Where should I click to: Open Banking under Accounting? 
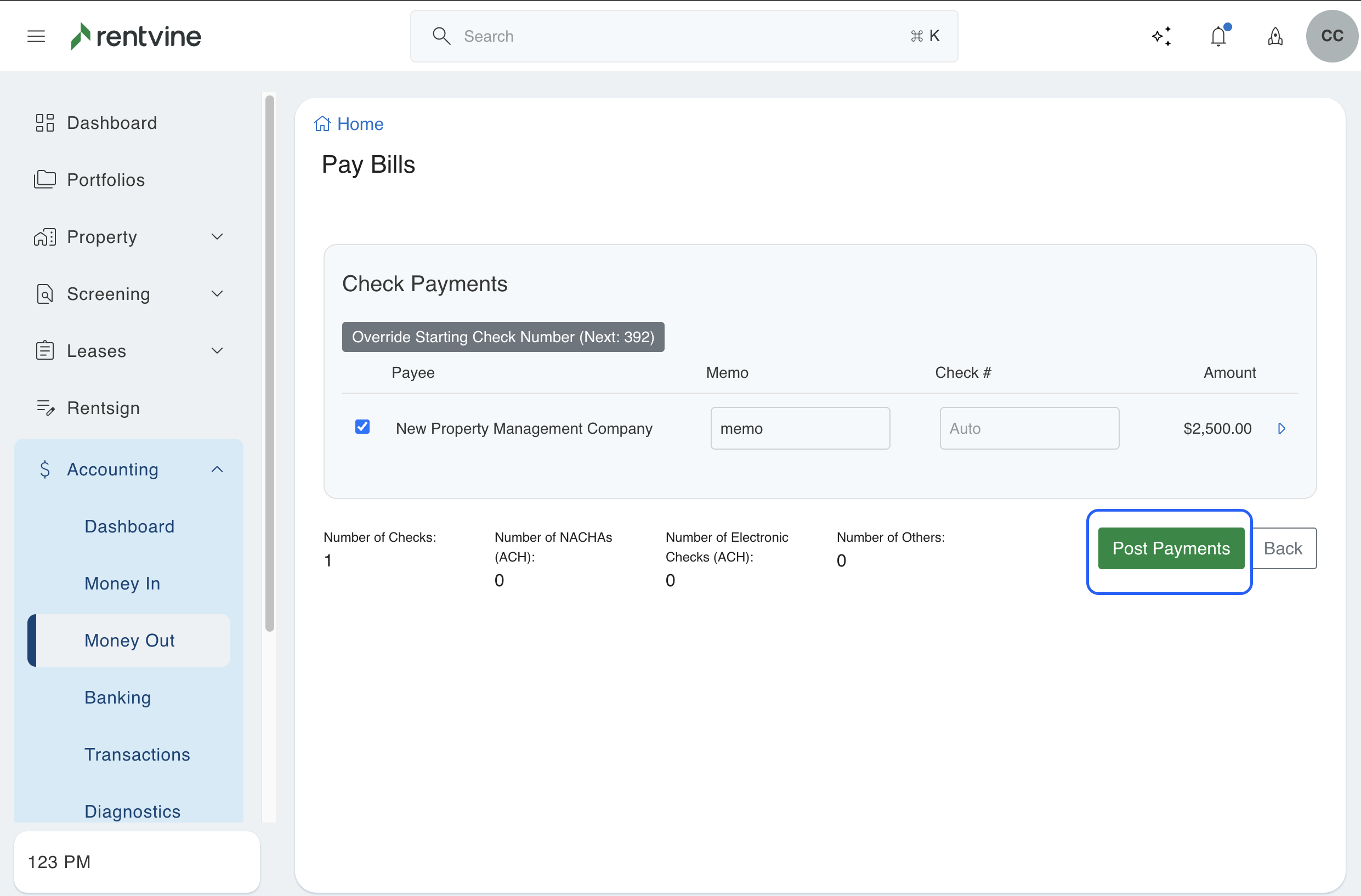click(x=117, y=697)
